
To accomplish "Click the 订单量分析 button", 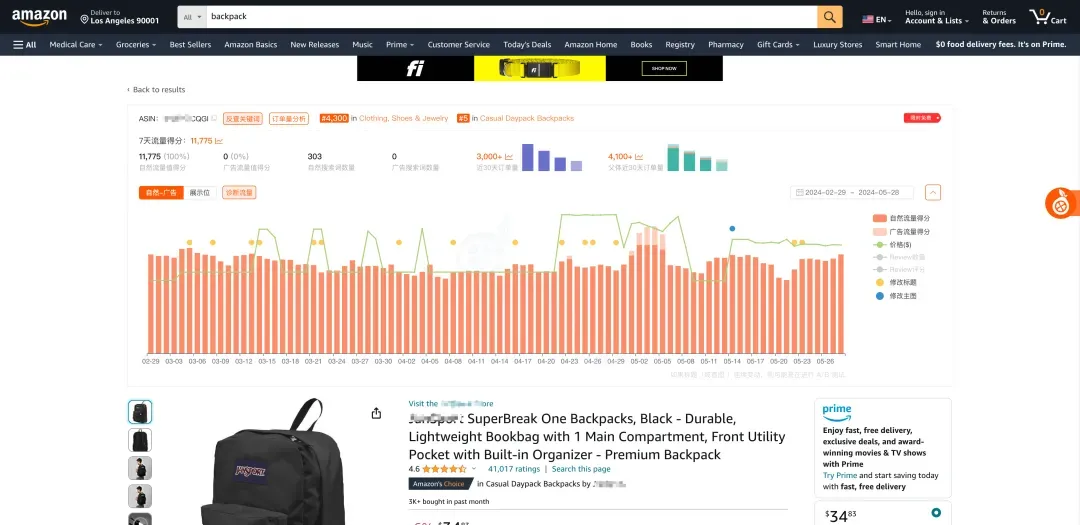I will point(289,119).
